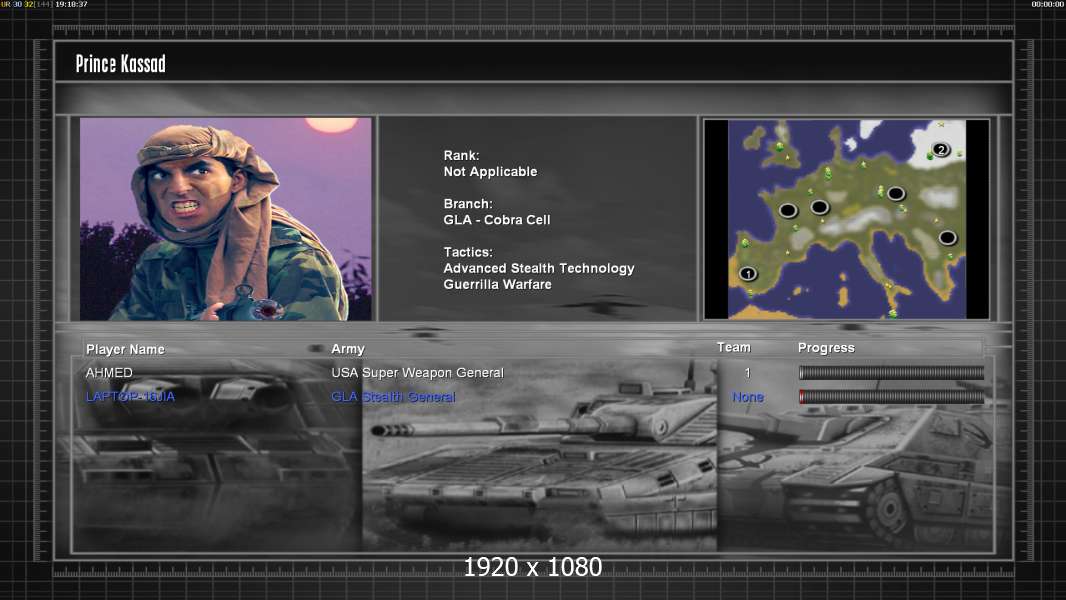Click the 00:00:00 game timer

1048,4
